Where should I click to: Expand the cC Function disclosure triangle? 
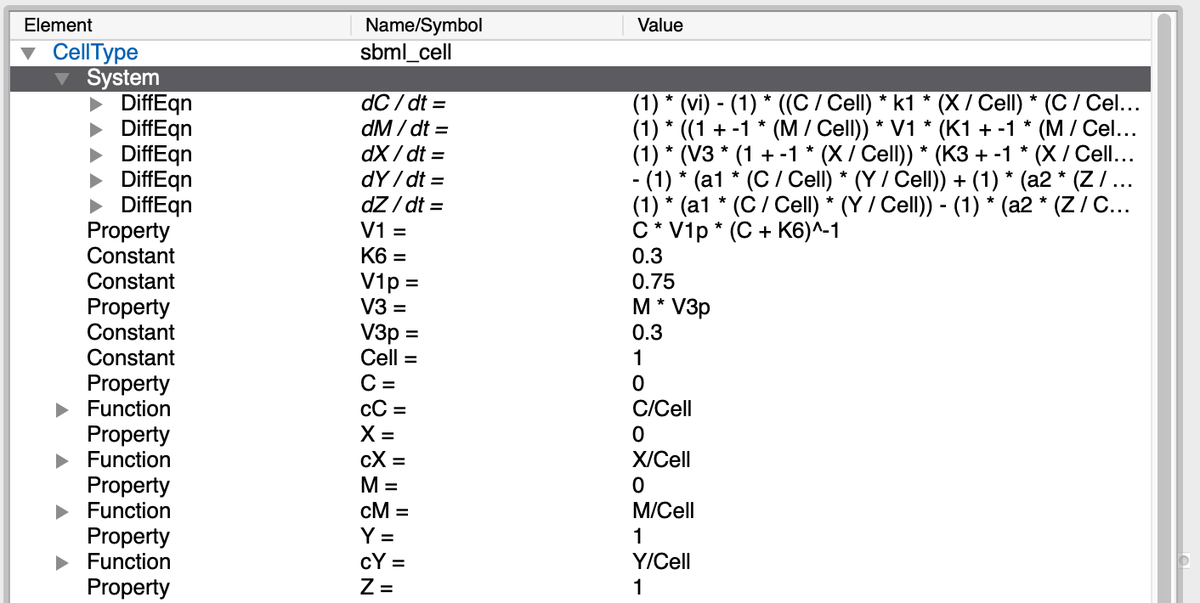(x=64, y=409)
